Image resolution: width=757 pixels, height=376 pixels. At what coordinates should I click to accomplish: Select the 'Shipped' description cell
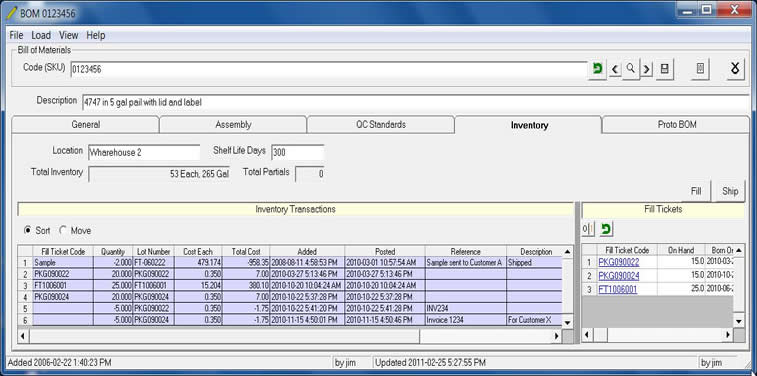click(x=534, y=263)
